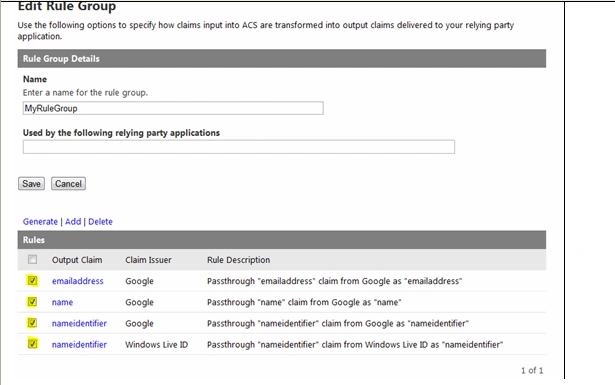
Task: Open the Google nameidentifier claim link
Action: click(x=79, y=323)
